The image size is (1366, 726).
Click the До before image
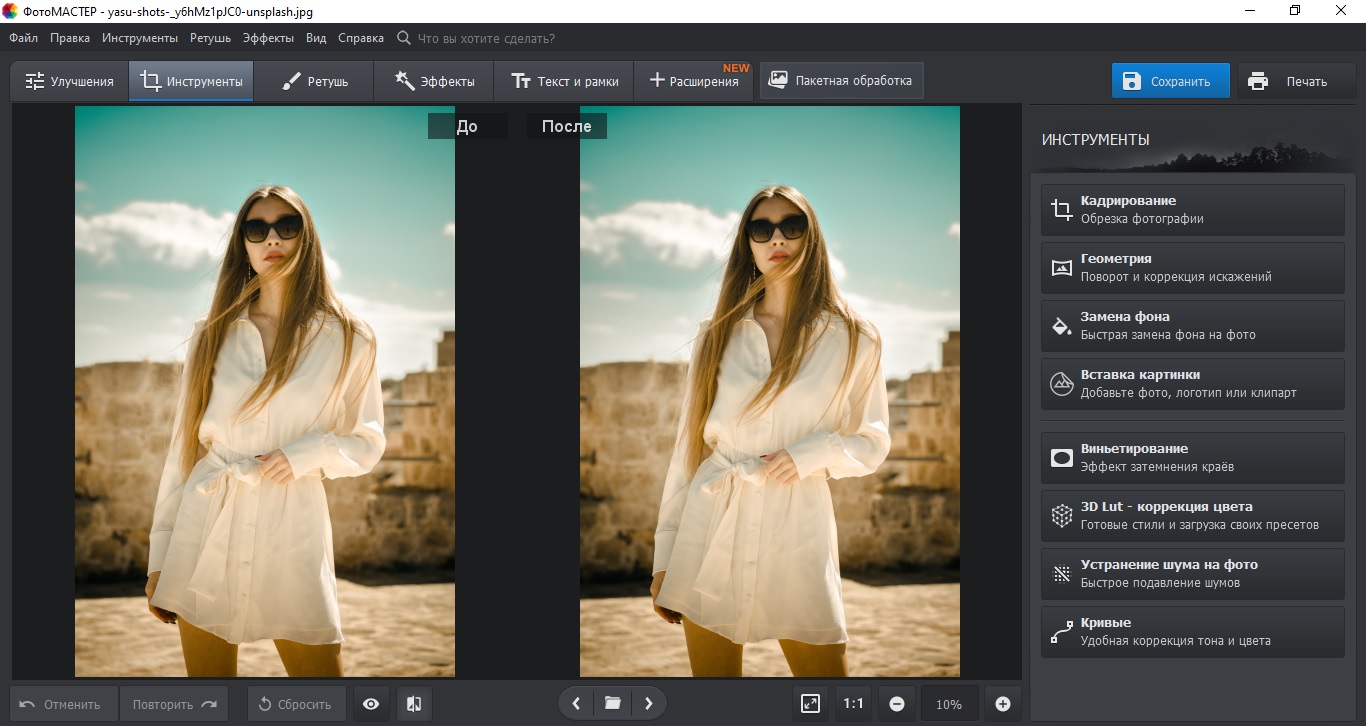pos(265,391)
